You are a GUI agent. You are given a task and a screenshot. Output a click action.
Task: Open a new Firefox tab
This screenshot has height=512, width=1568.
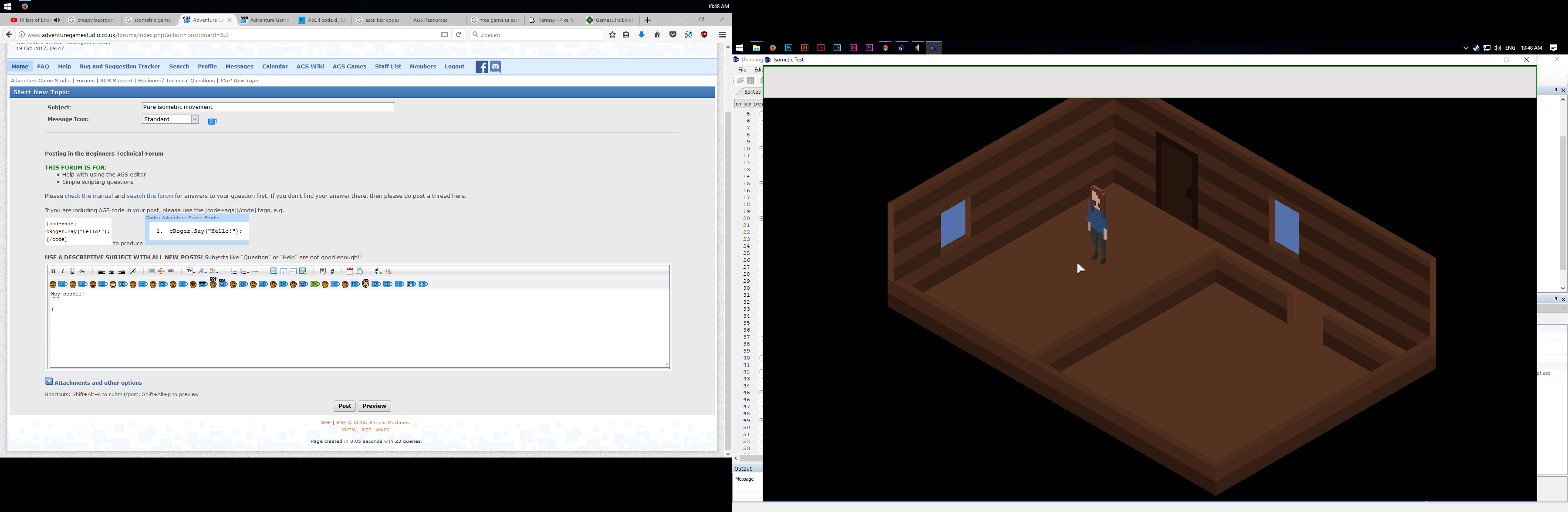point(648,20)
